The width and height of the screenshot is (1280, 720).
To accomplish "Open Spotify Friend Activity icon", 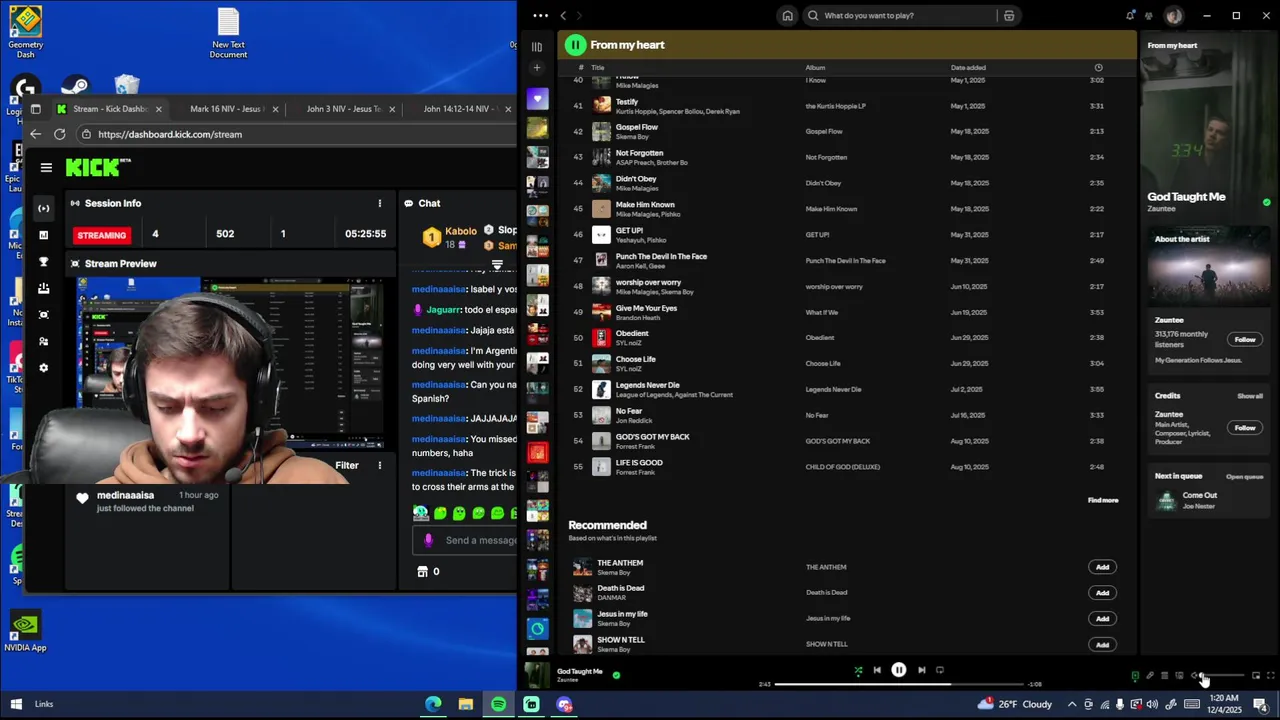I will [1150, 15].
